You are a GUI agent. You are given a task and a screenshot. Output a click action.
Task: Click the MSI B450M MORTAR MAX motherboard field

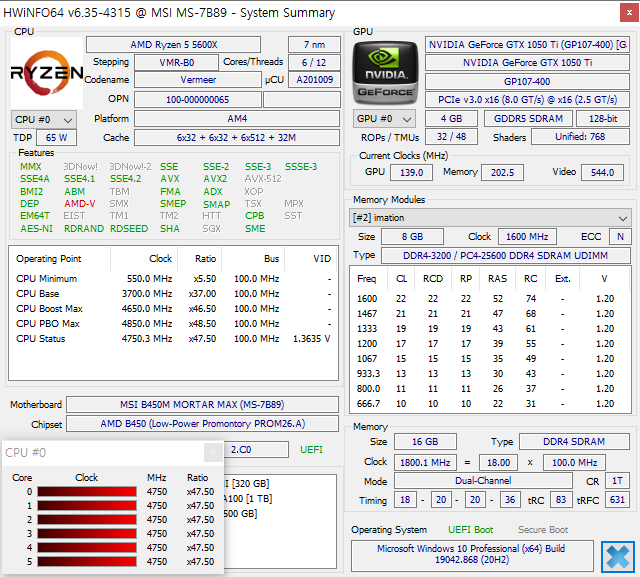[202, 404]
